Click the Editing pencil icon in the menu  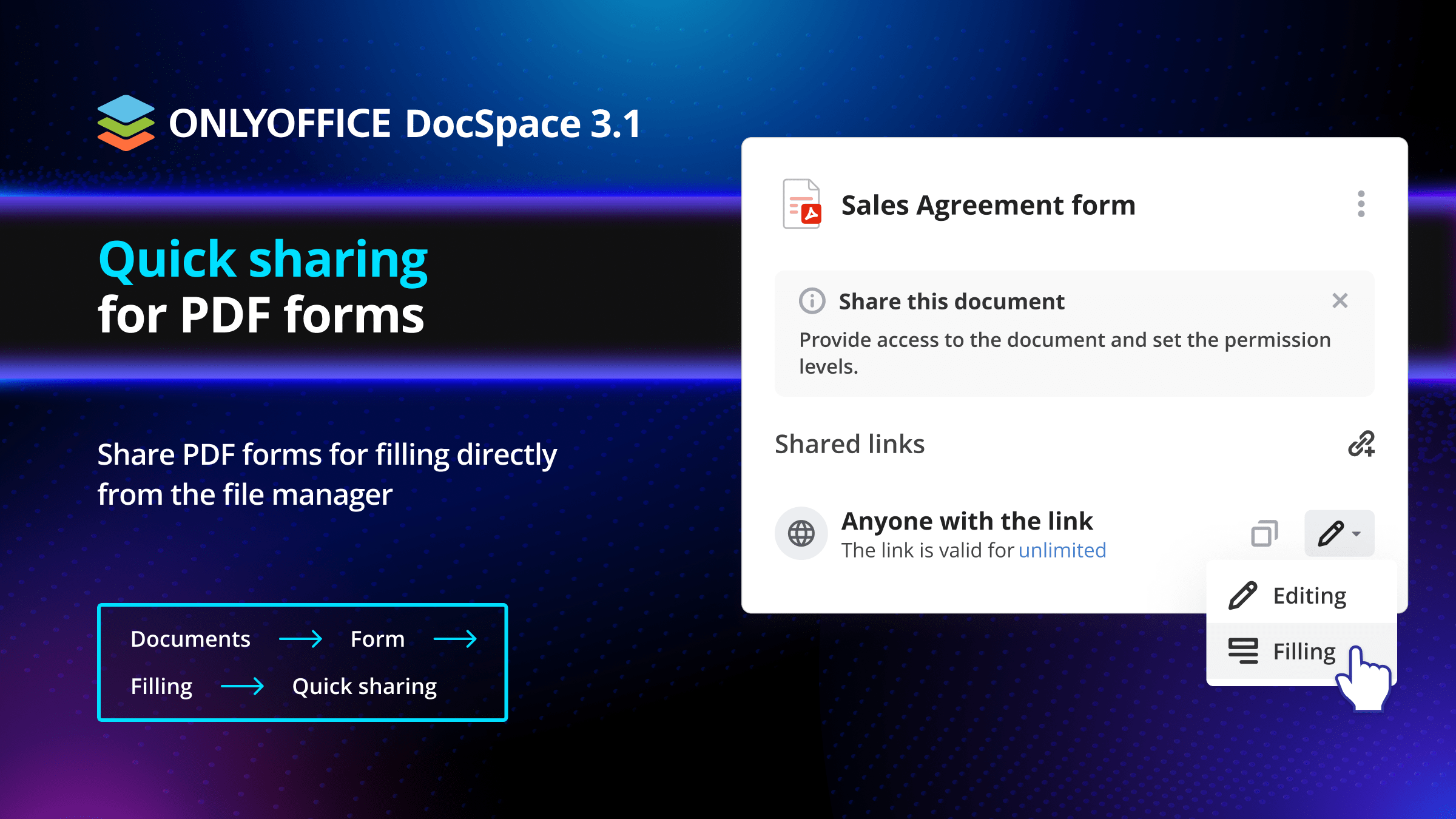[1242, 595]
